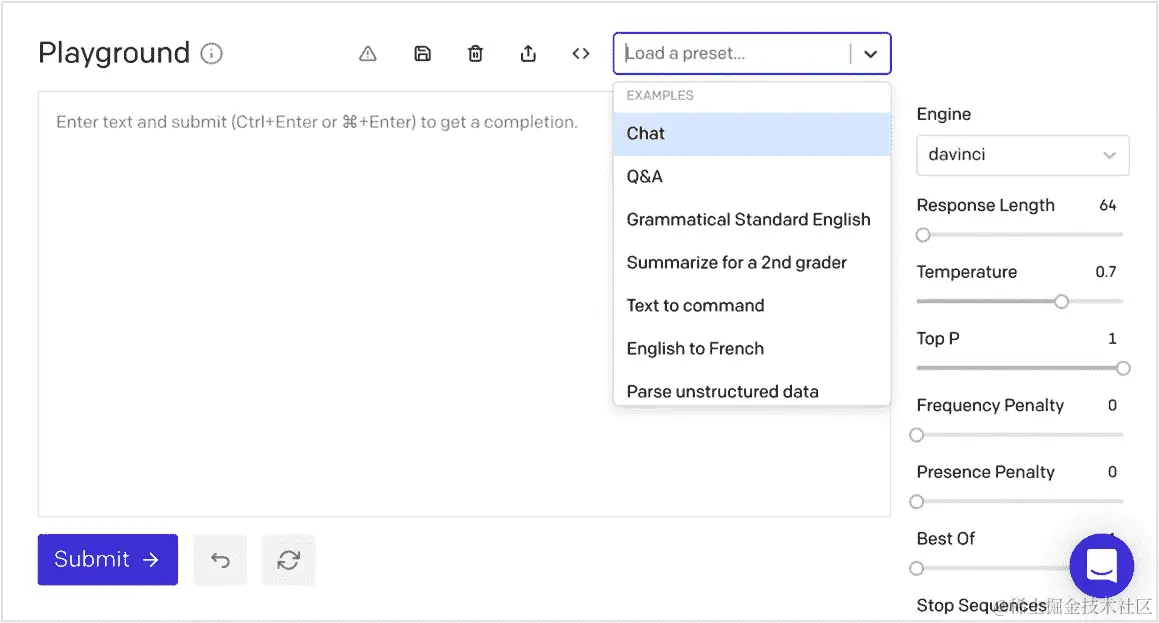This screenshot has height=623, width=1159.
Task: Open view code angle brackets icon
Action: click(581, 54)
